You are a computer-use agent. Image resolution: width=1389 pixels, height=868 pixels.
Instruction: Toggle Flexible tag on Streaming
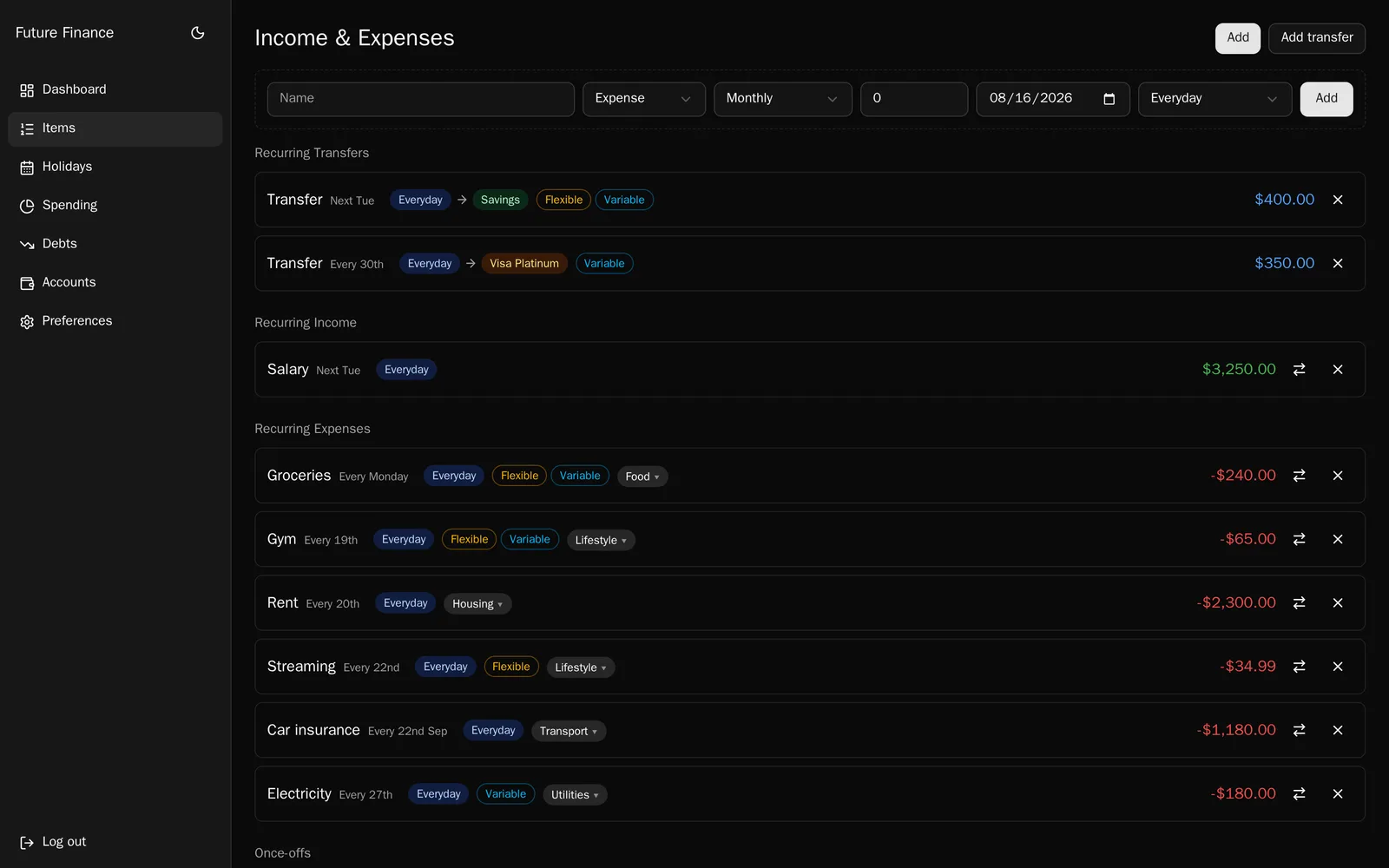pos(511,667)
